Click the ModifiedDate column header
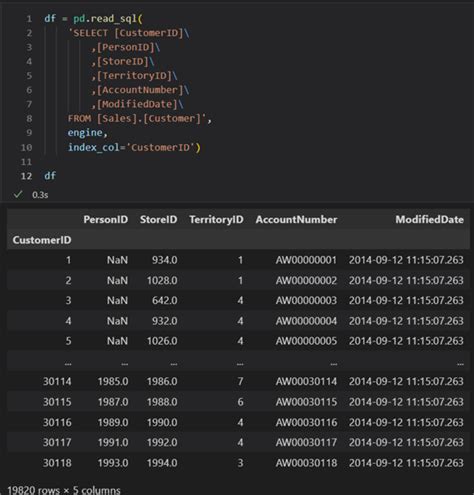Screen dimensions: 474x495 click(x=429, y=219)
